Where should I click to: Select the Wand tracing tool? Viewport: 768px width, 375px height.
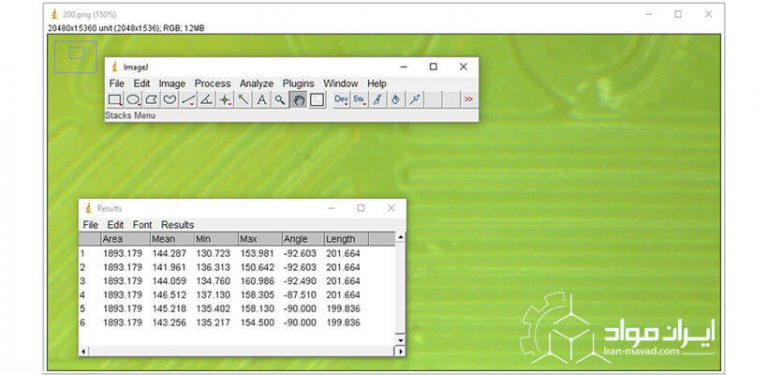tap(243, 100)
